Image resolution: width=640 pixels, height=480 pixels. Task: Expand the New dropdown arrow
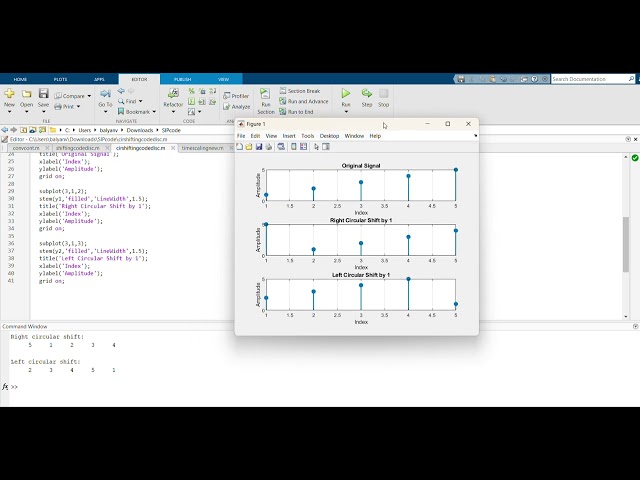point(9,112)
